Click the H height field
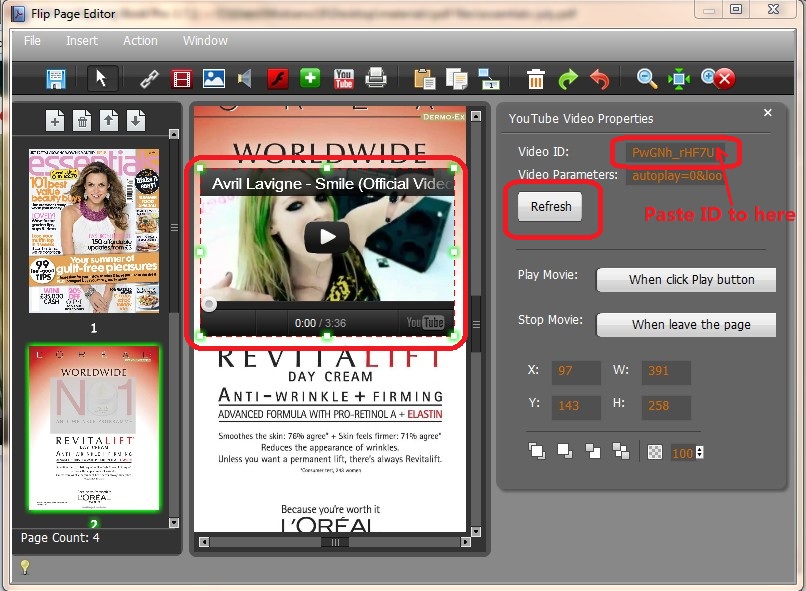This screenshot has height=591, width=806. tap(666, 407)
